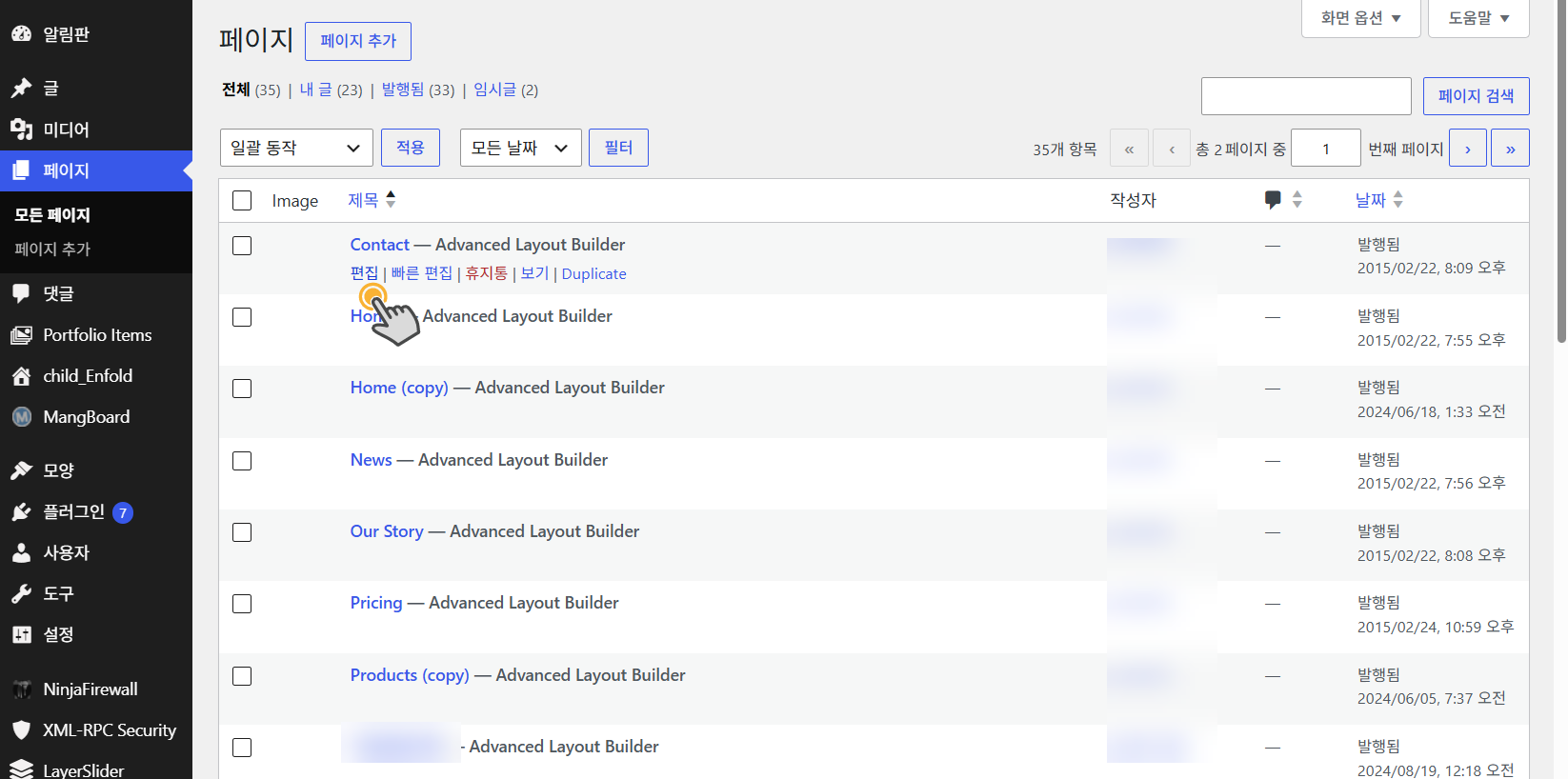The image size is (1568, 779).
Task: Tick the checkbox dated 2015/02/22, 7:55
Action: tap(242, 317)
